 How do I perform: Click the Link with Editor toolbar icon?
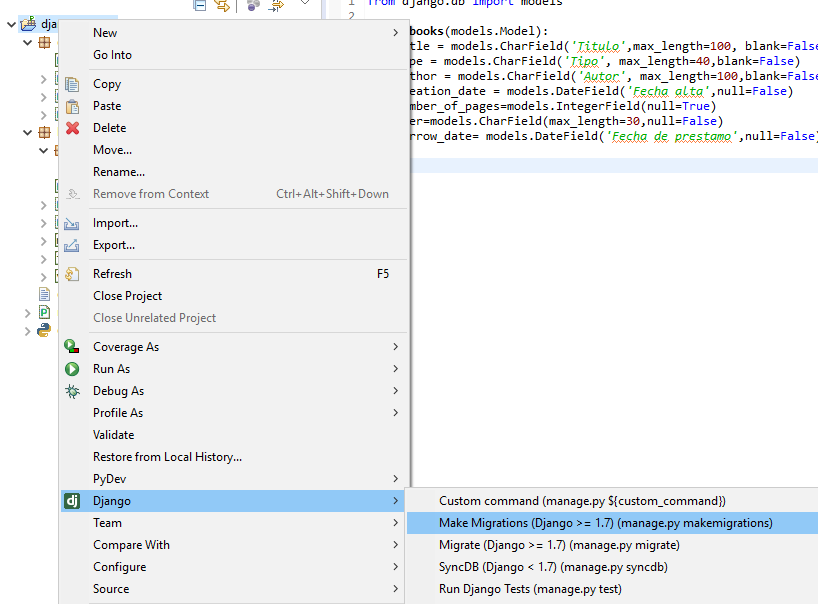pyautogui.click(x=222, y=6)
